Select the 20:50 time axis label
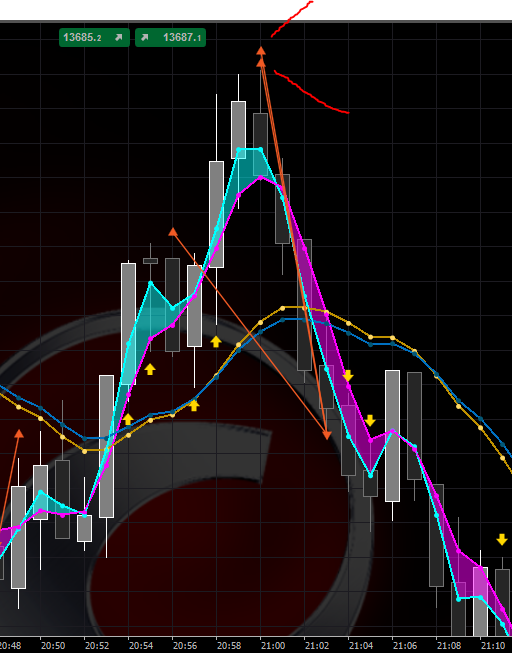512x653 pixels. [x=53, y=646]
